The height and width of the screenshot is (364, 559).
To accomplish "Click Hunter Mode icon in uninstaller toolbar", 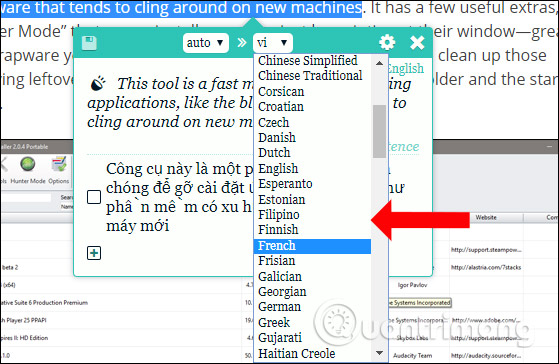I will pyautogui.click(x=28, y=170).
